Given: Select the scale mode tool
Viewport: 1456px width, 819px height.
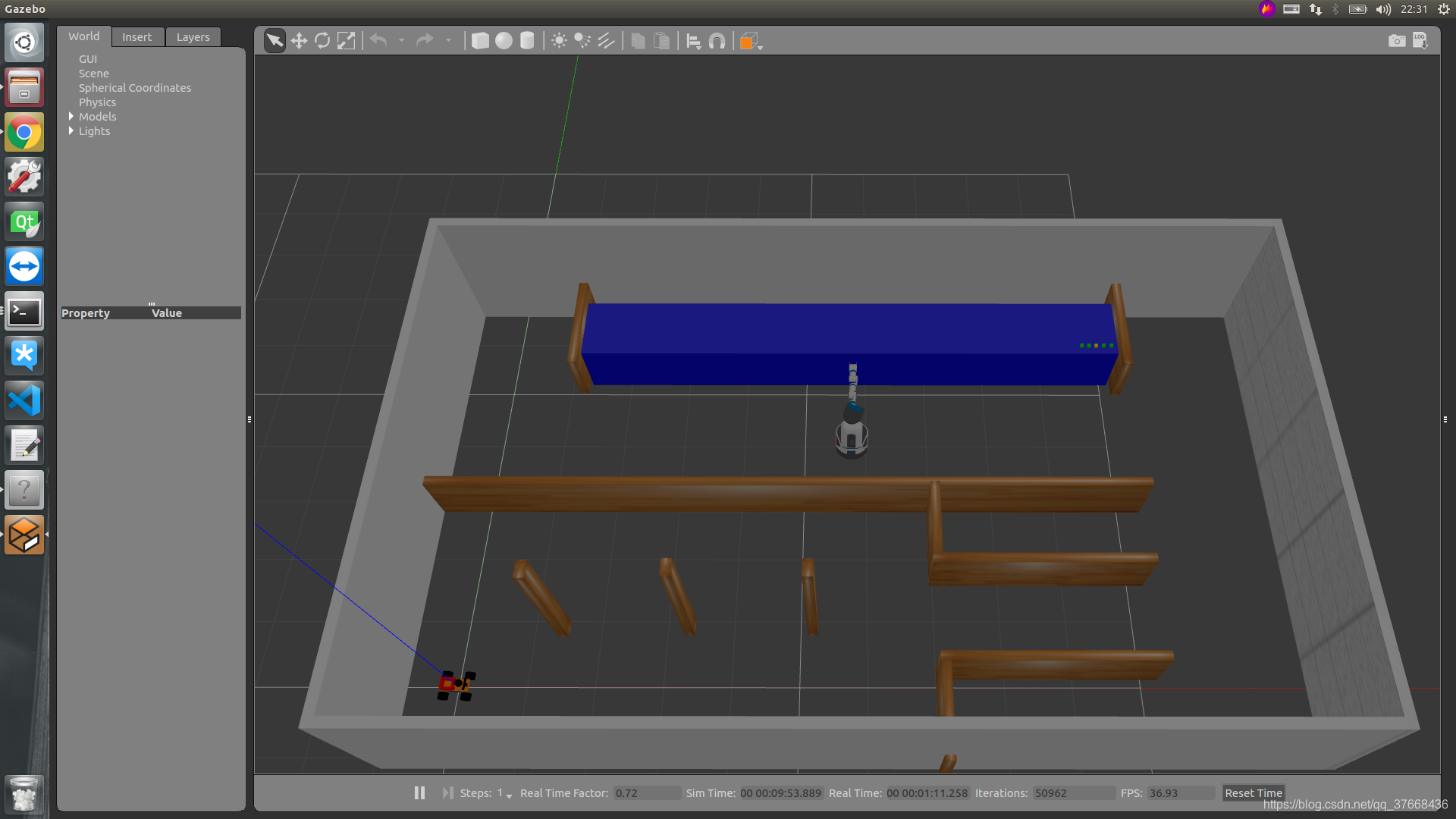Looking at the screenshot, I should click(346, 41).
